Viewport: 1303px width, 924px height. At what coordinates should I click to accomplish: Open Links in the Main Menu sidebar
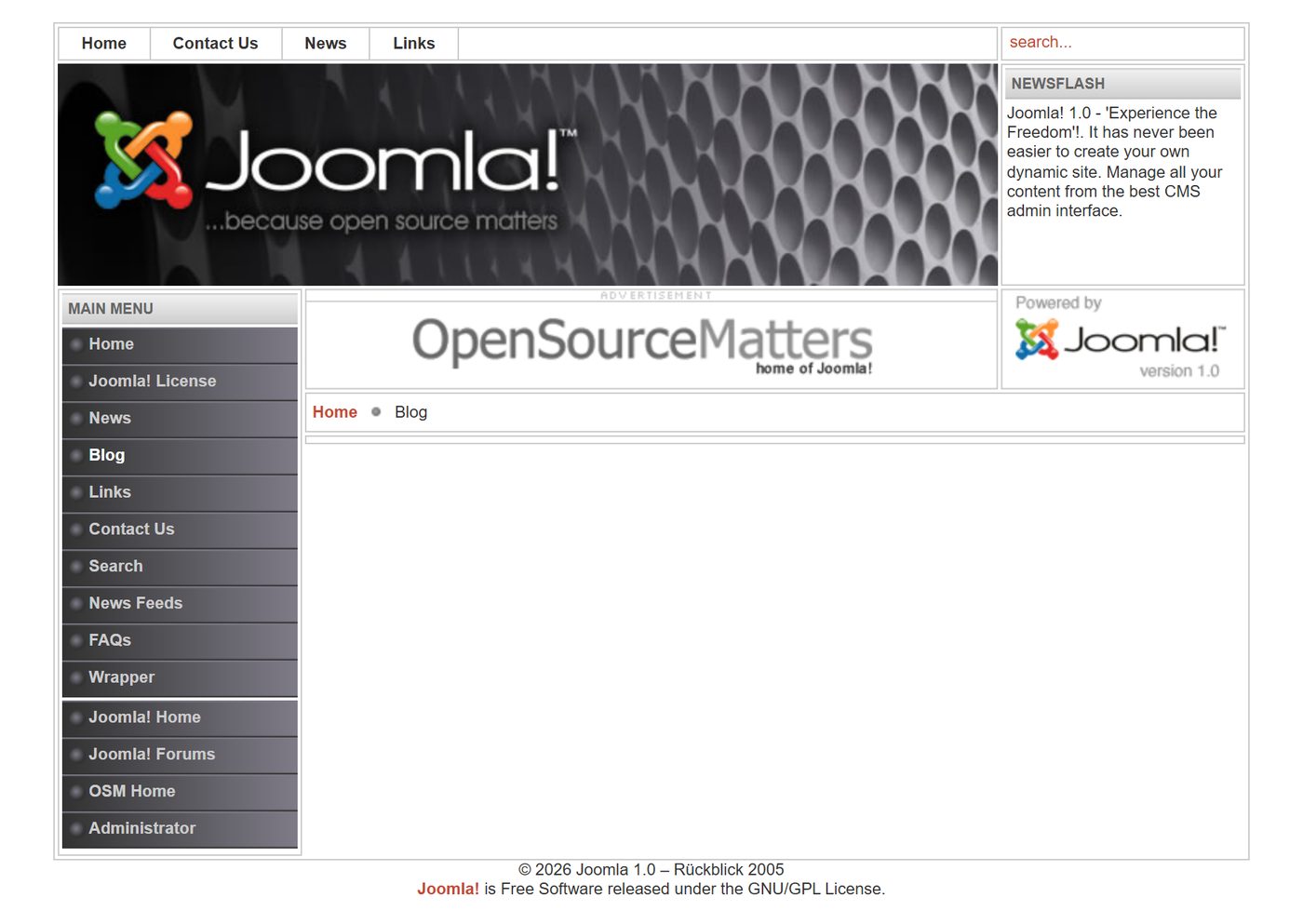[180, 492]
